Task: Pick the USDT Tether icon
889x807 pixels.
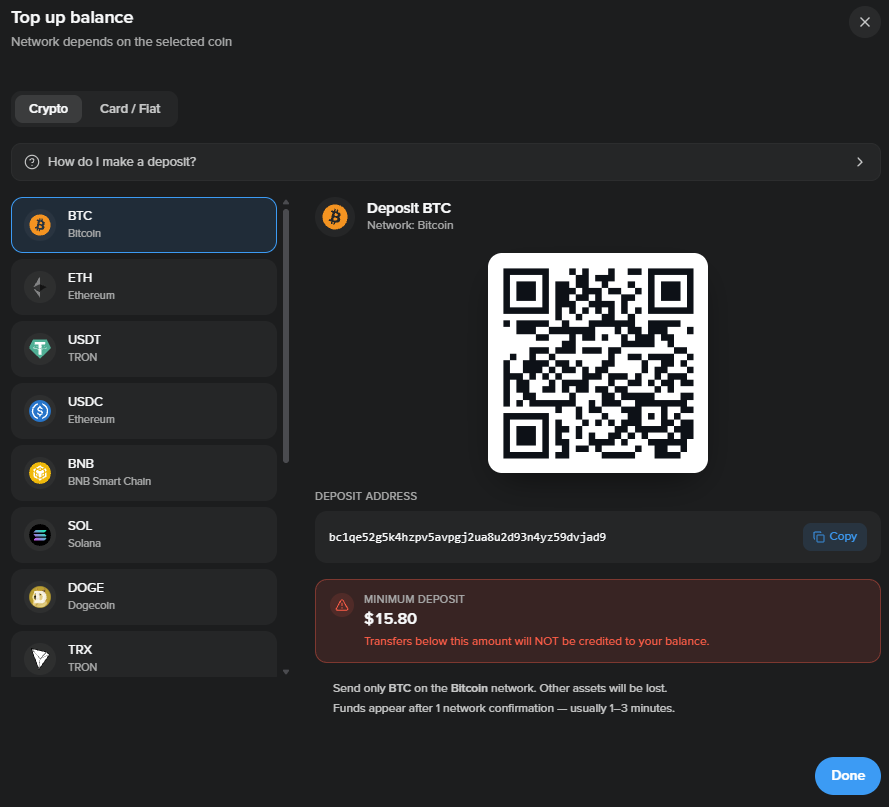Action: coord(40,349)
